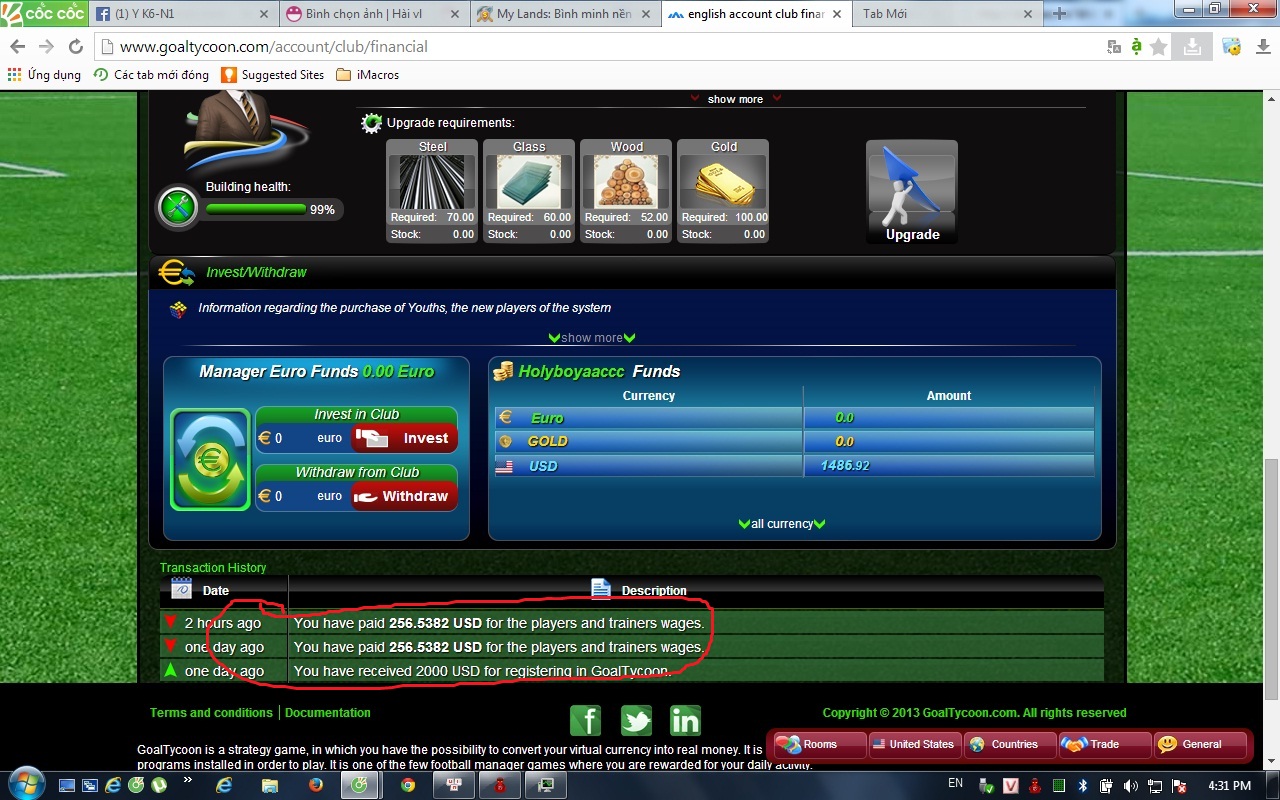
Task: Switch to the 'Bình chọn ảnh | Hài vl' tab
Action: pos(374,14)
